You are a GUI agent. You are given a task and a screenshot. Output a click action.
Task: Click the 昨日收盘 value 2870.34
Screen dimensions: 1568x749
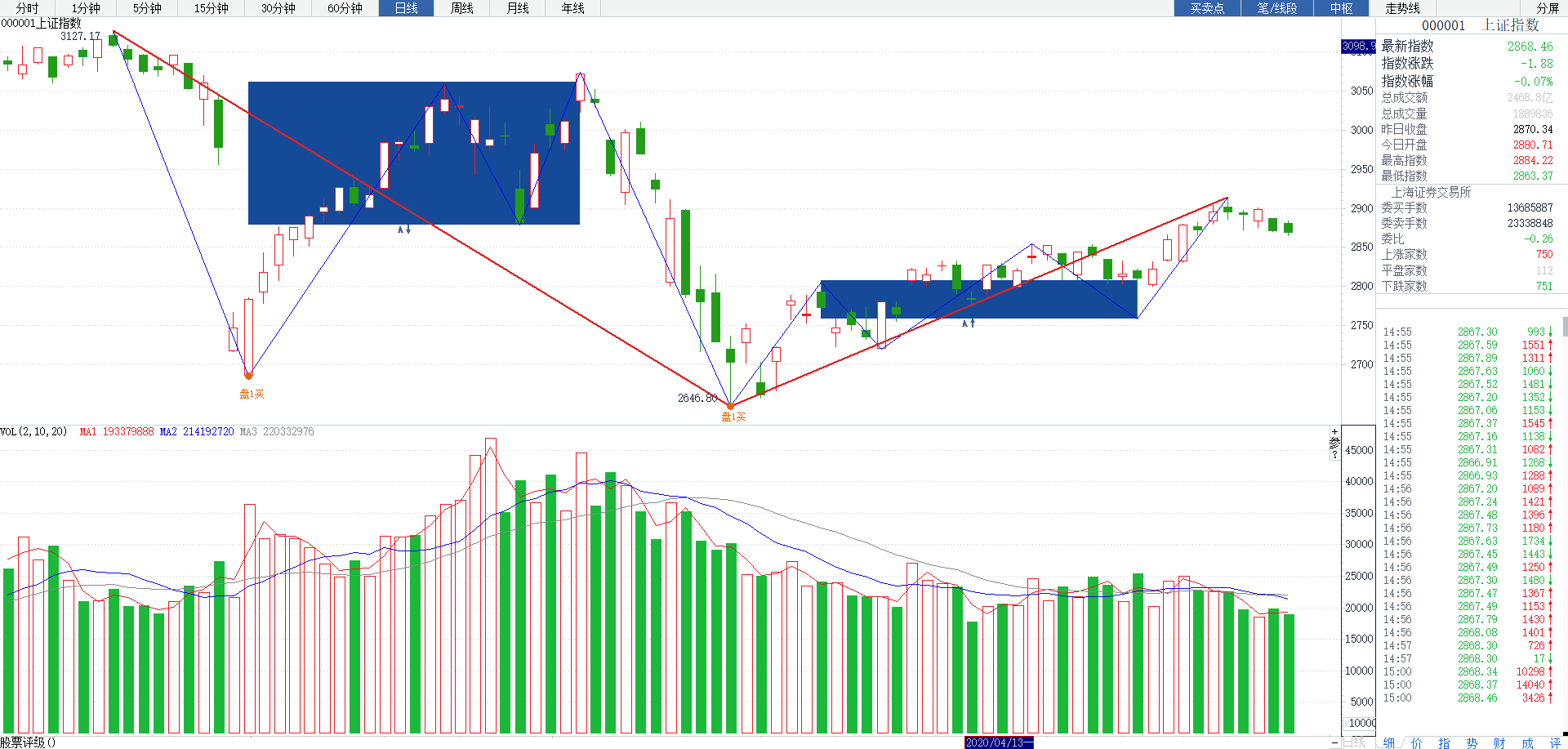pos(1533,129)
